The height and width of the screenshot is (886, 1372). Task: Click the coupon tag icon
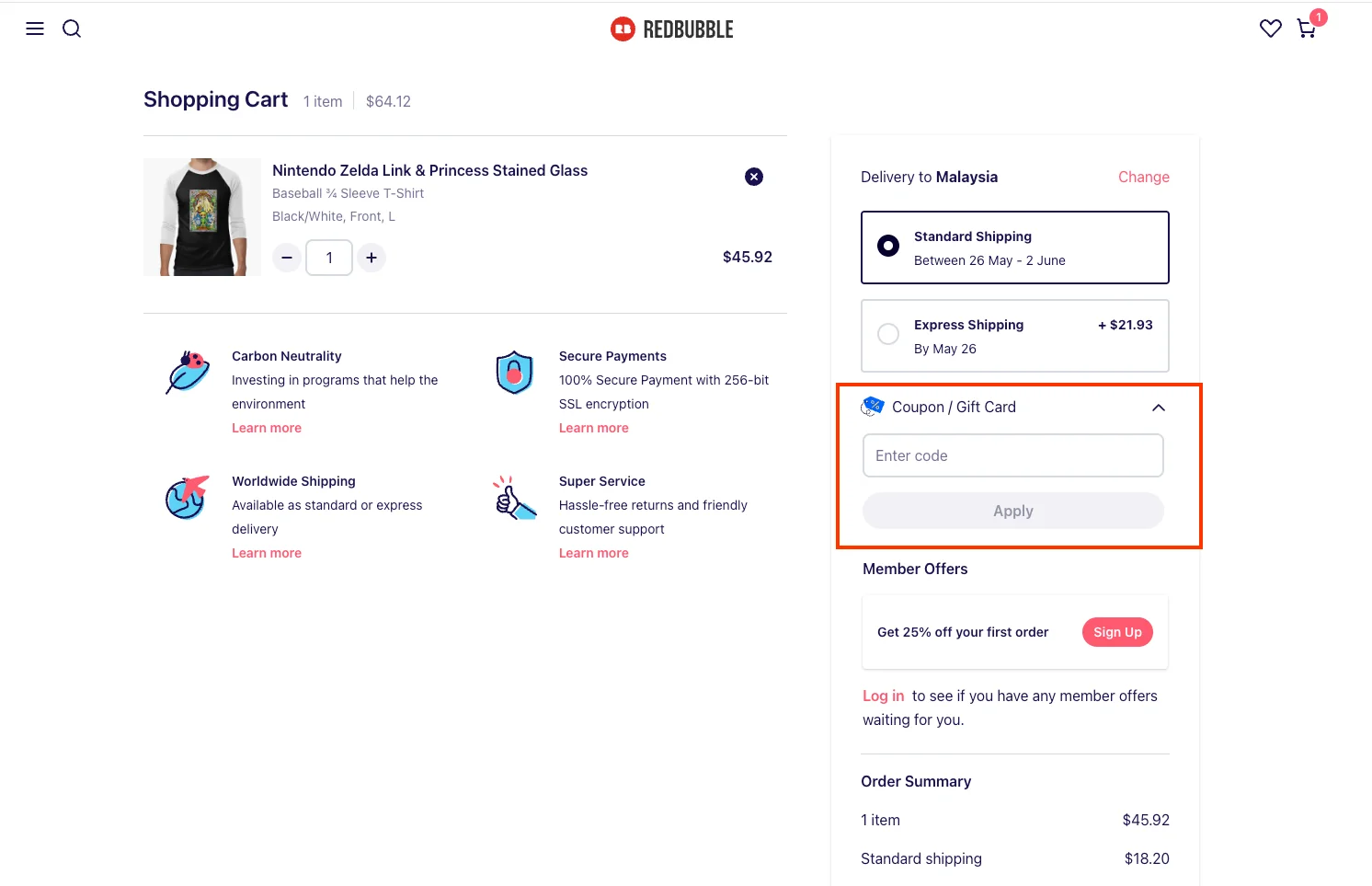pos(873,407)
